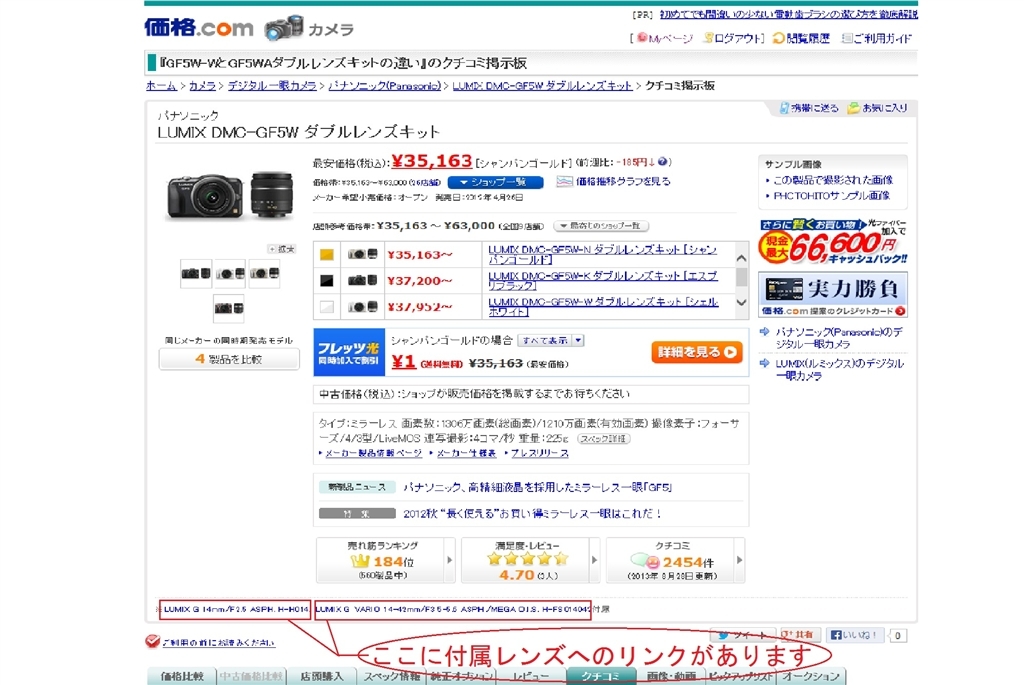
Task: Open パナソニック(Panasonic) breadcrumb
Action: [x=385, y=86]
